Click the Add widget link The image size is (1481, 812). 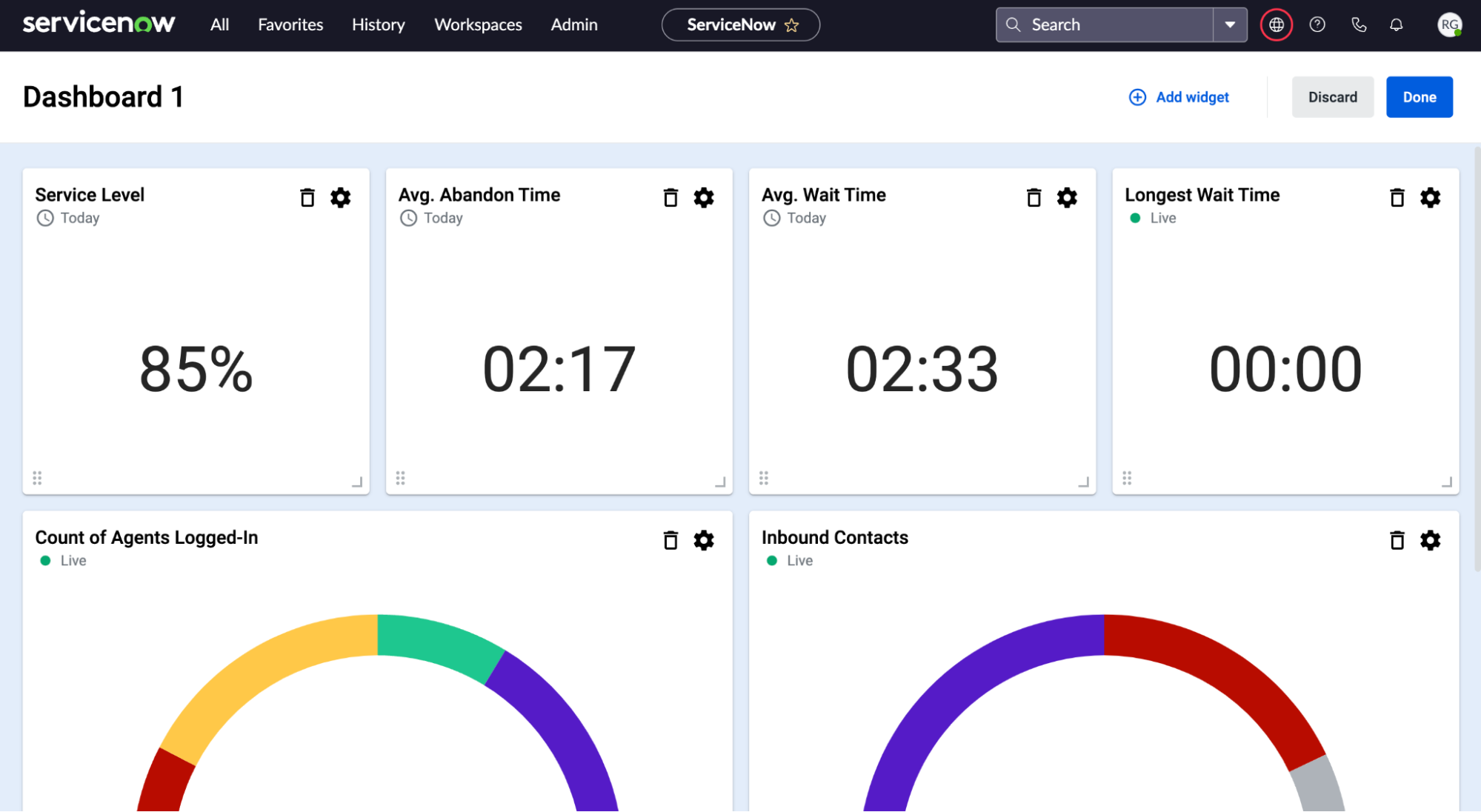(x=1179, y=97)
